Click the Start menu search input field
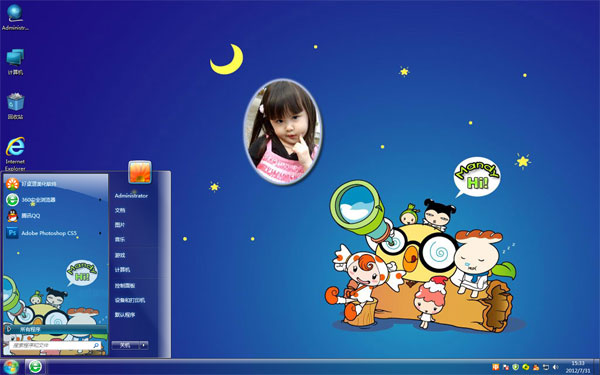The image size is (600, 375). coord(55,345)
